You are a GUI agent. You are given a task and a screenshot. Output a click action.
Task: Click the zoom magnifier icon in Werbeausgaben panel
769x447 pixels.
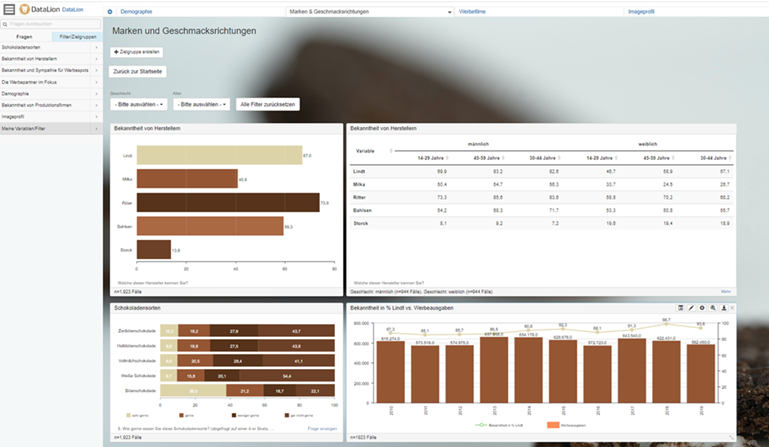(x=713, y=308)
